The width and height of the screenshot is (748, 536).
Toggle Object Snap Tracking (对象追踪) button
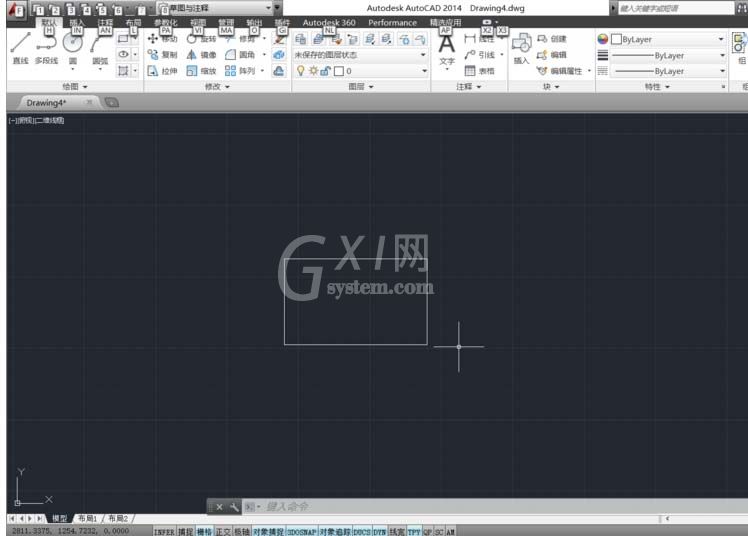click(x=335, y=532)
